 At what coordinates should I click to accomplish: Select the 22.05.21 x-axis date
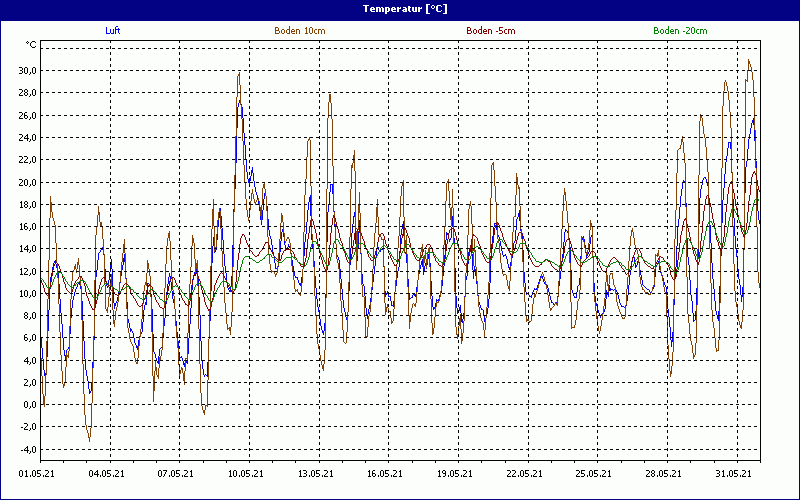pyautogui.click(x=523, y=474)
